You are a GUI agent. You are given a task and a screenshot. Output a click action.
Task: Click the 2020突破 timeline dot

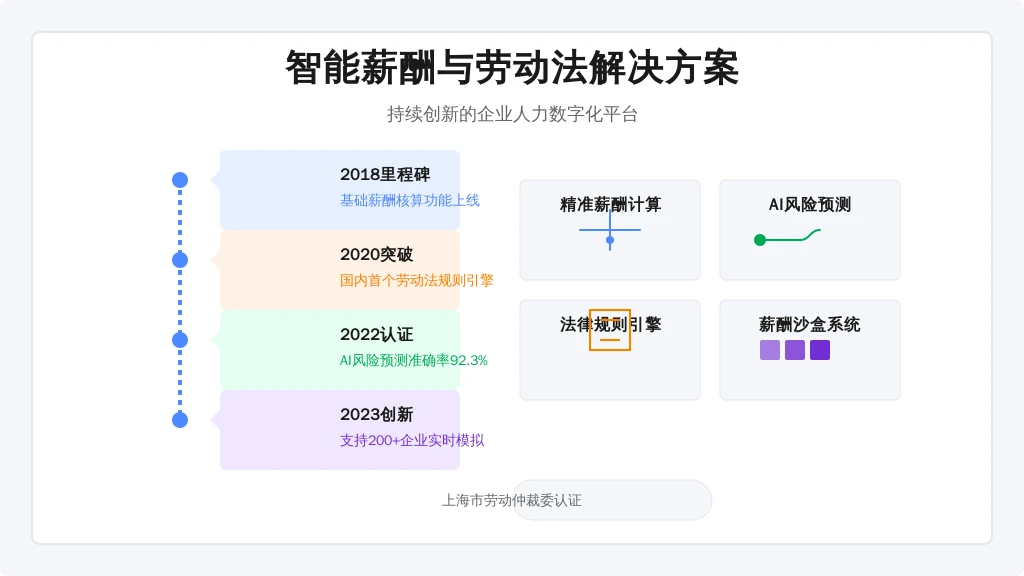point(180,260)
